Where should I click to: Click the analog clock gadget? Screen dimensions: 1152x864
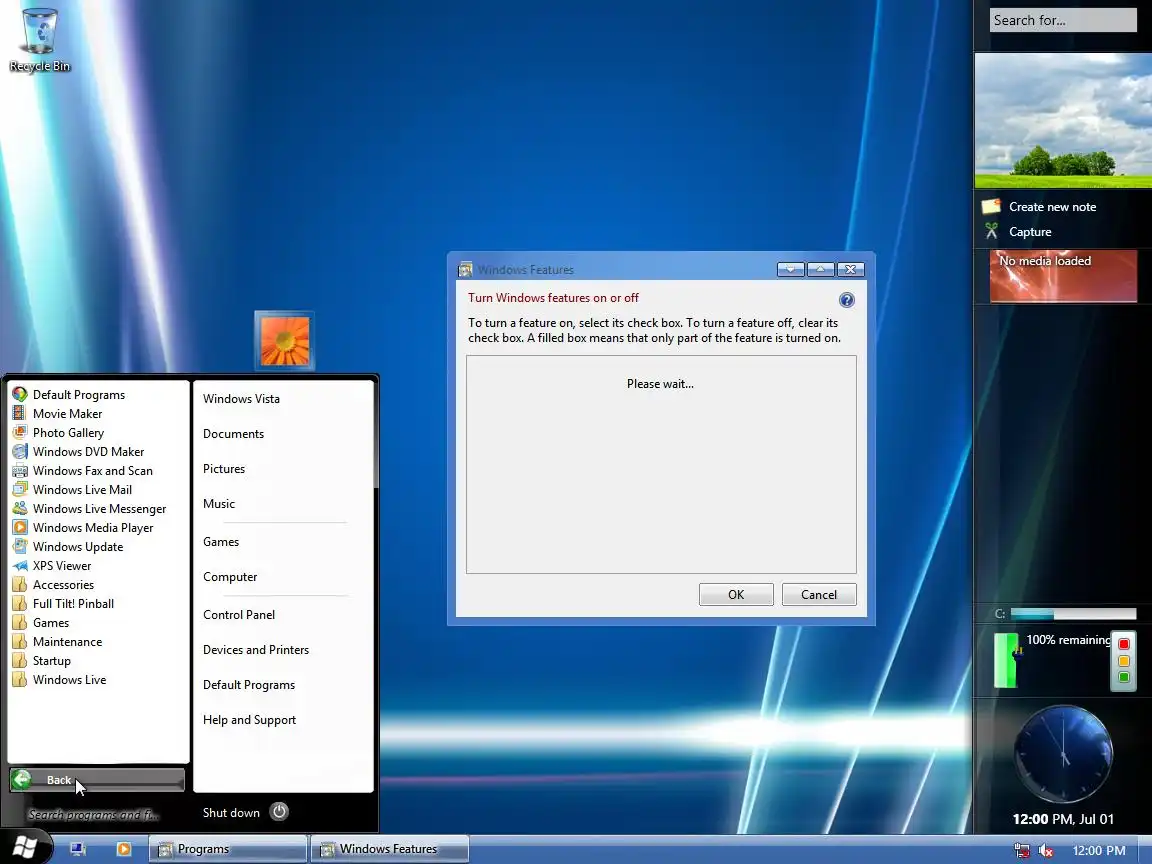coord(1063,755)
